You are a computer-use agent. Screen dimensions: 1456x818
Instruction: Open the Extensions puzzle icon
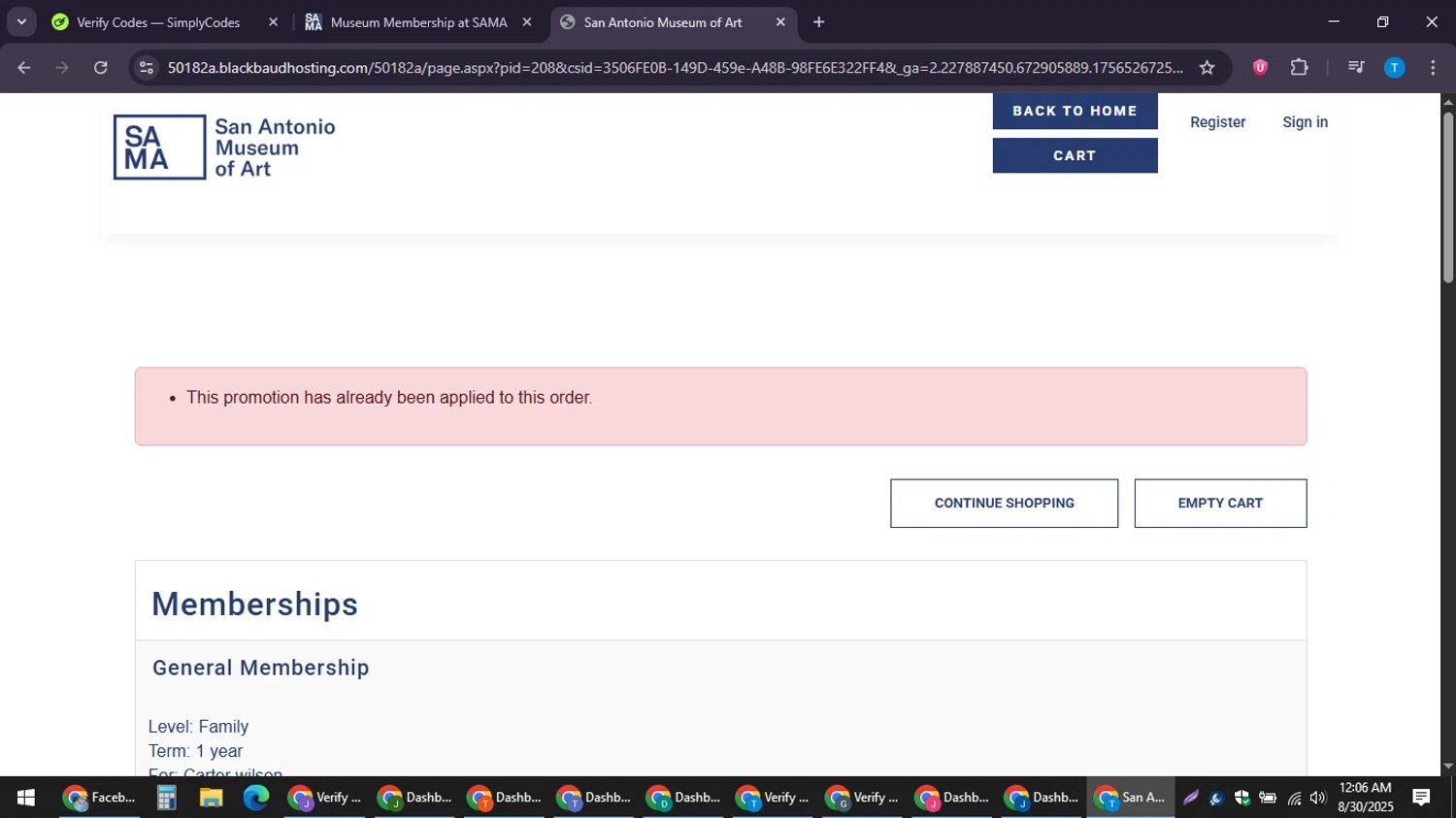[1299, 68]
